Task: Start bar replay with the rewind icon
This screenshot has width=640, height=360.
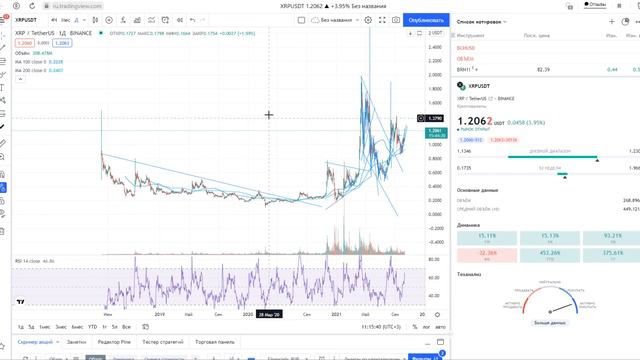Action: (x=180, y=20)
